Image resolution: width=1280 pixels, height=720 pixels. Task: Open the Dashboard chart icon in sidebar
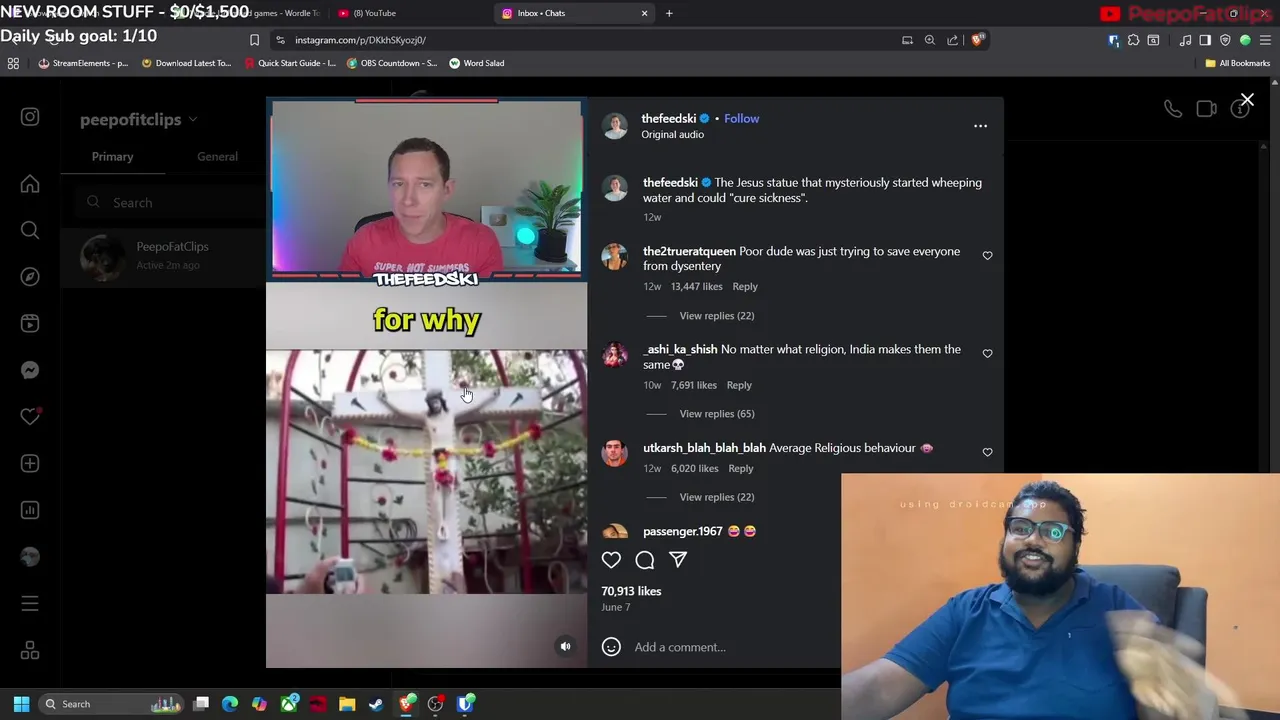[x=30, y=510]
